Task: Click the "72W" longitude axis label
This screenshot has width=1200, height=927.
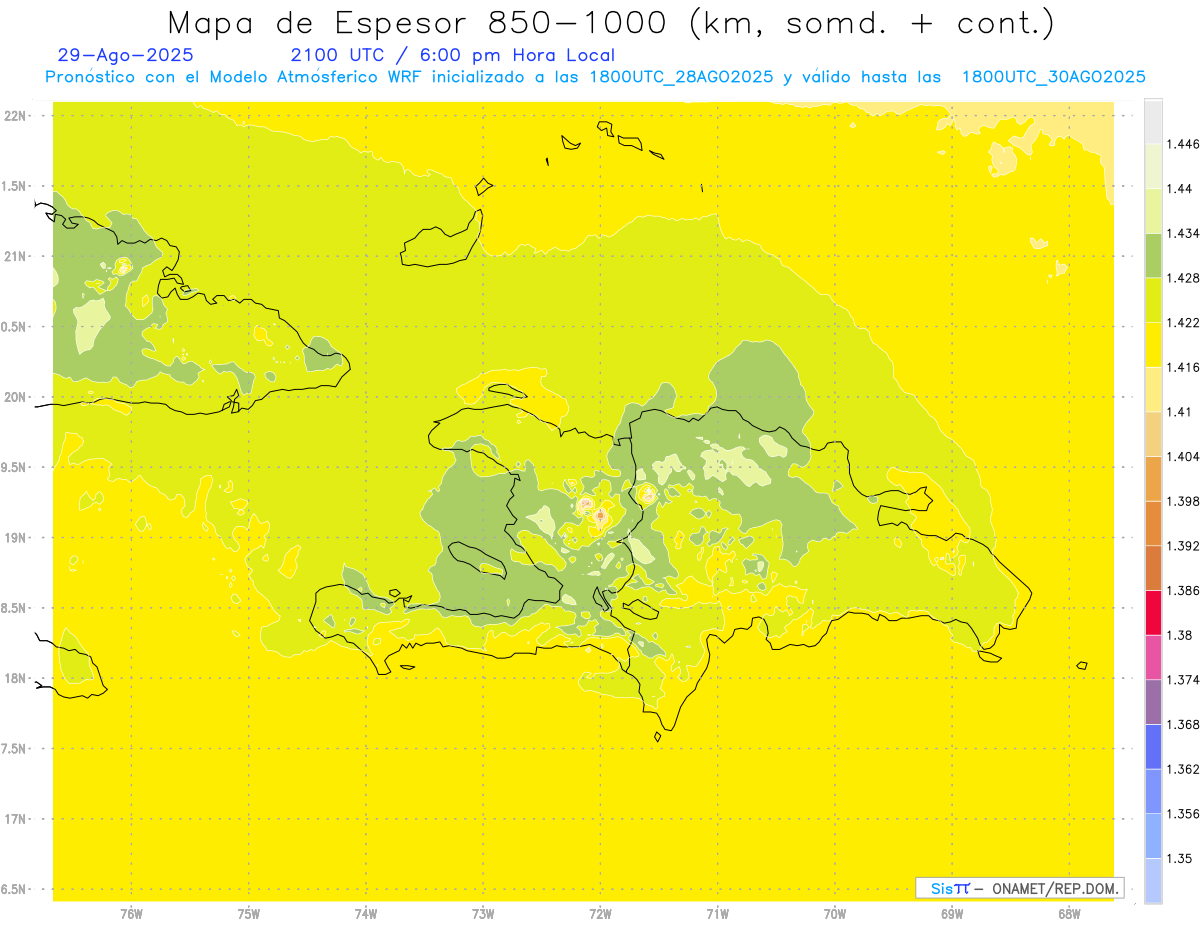Action: [600, 913]
